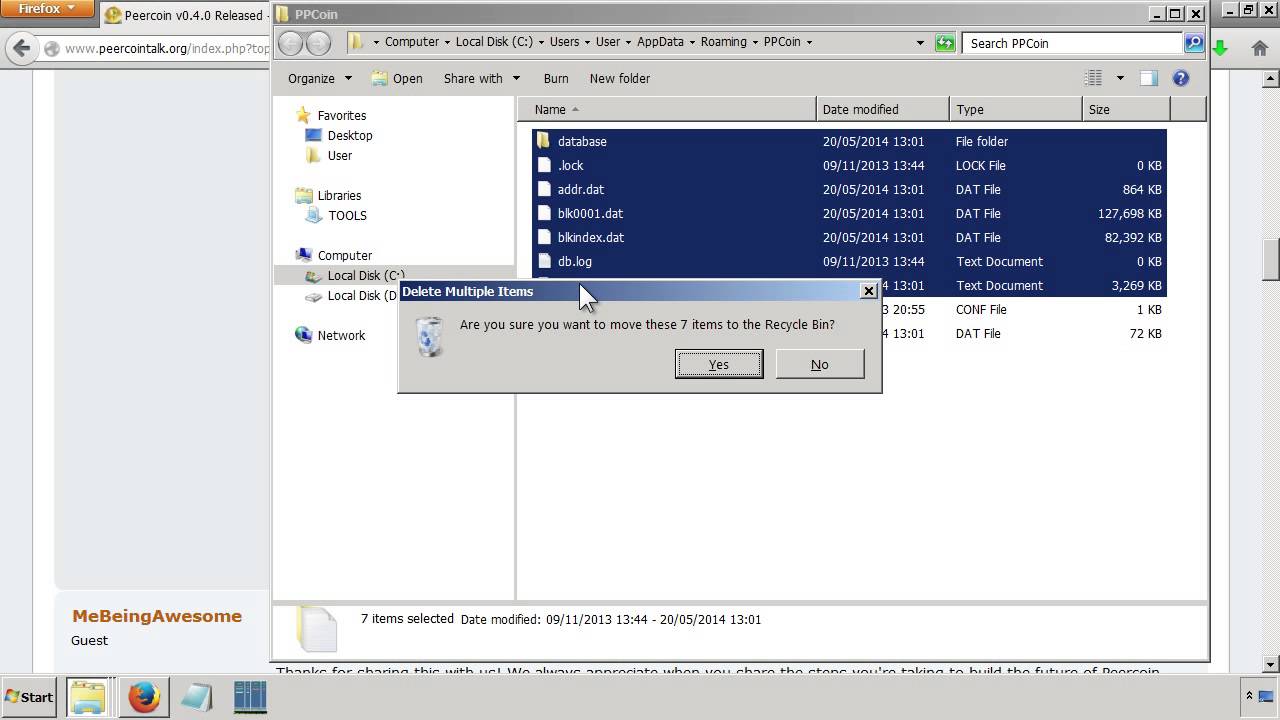The width and height of the screenshot is (1280, 720).
Task: Select Computer in the address breadcrumb
Action: click(x=412, y=42)
